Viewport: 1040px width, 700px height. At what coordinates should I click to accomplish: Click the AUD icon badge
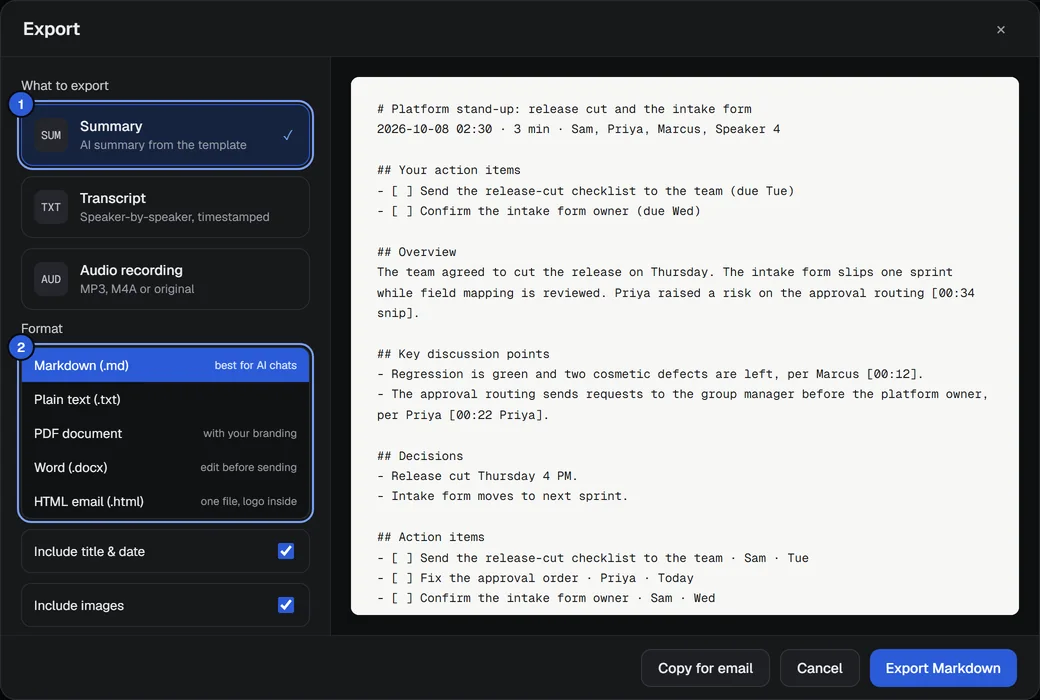click(x=51, y=279)
